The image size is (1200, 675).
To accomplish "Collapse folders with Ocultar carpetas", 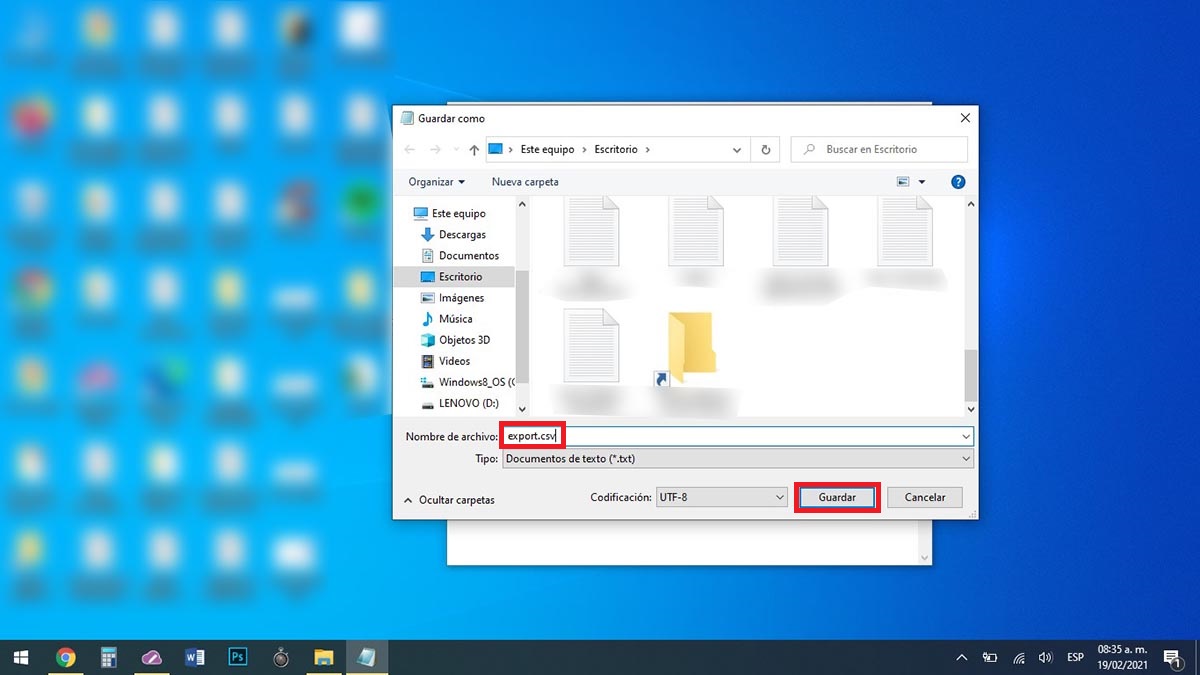I will pos(449,500).
